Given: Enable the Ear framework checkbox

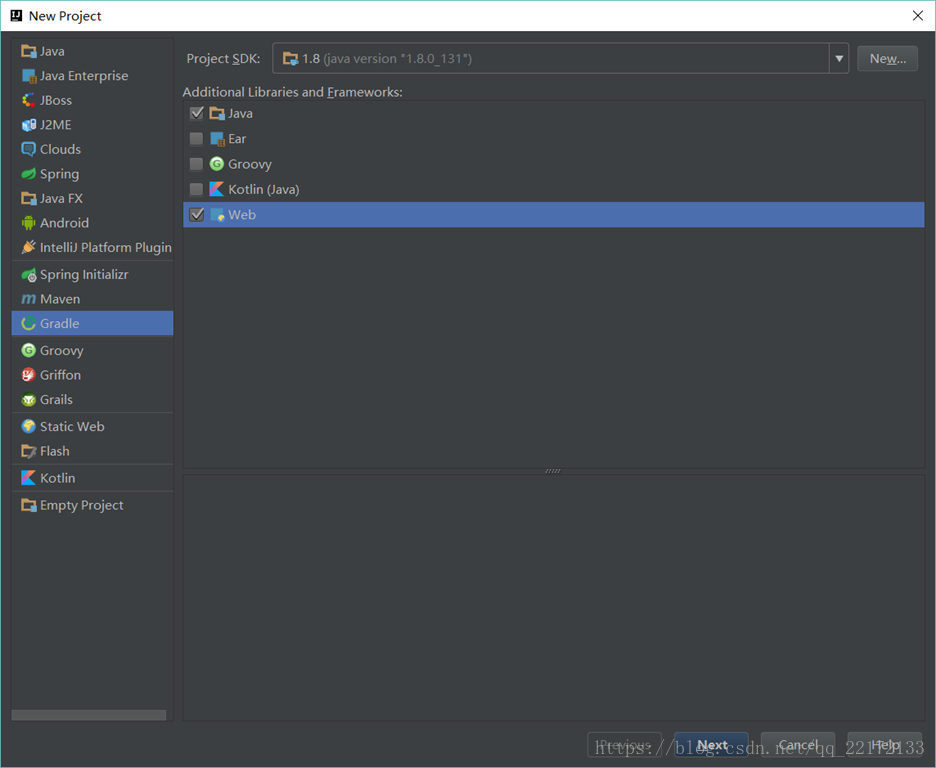Looking at the screenshot, I should (196, 139).
